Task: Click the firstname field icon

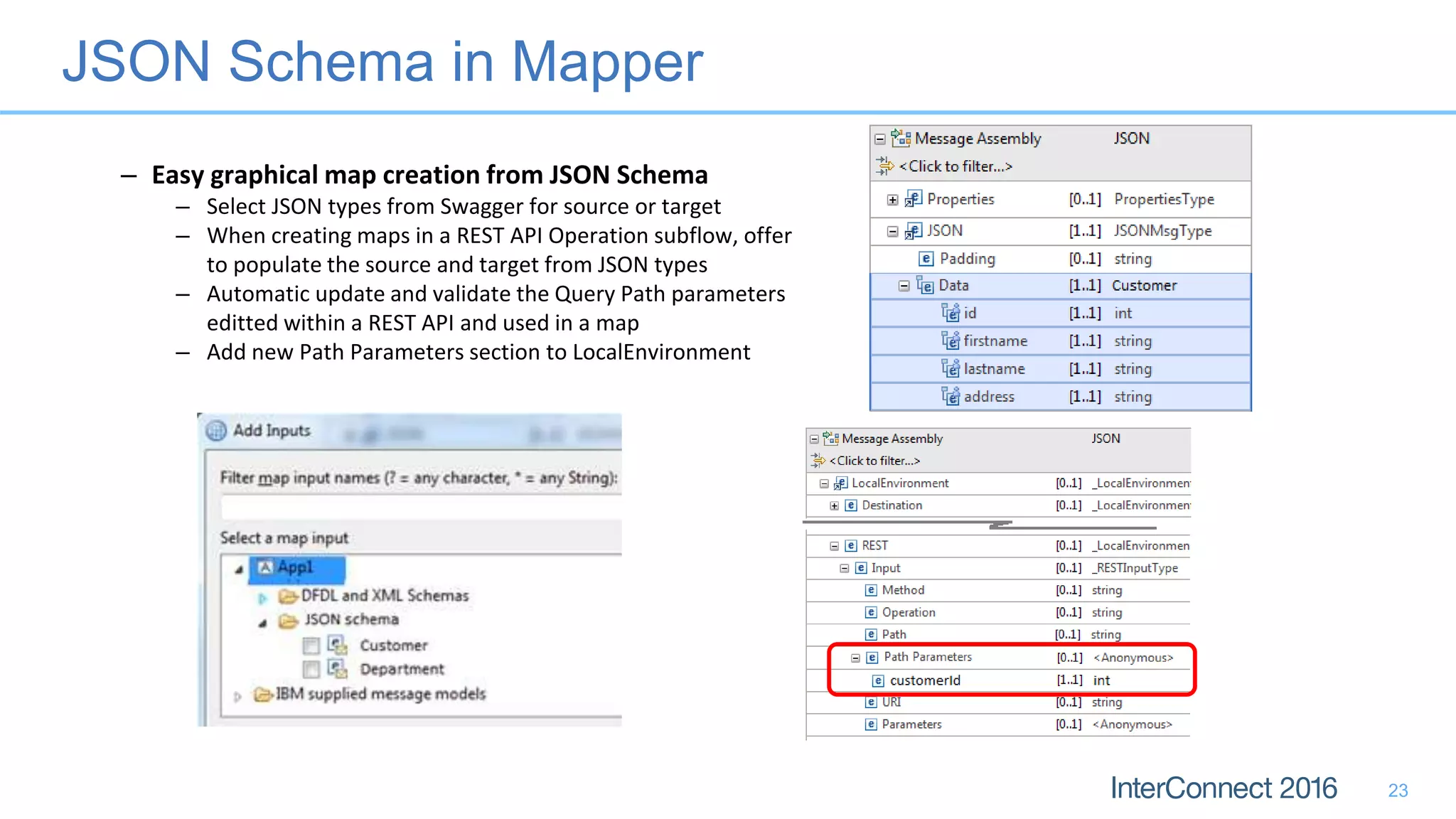Action: point(951,341)
